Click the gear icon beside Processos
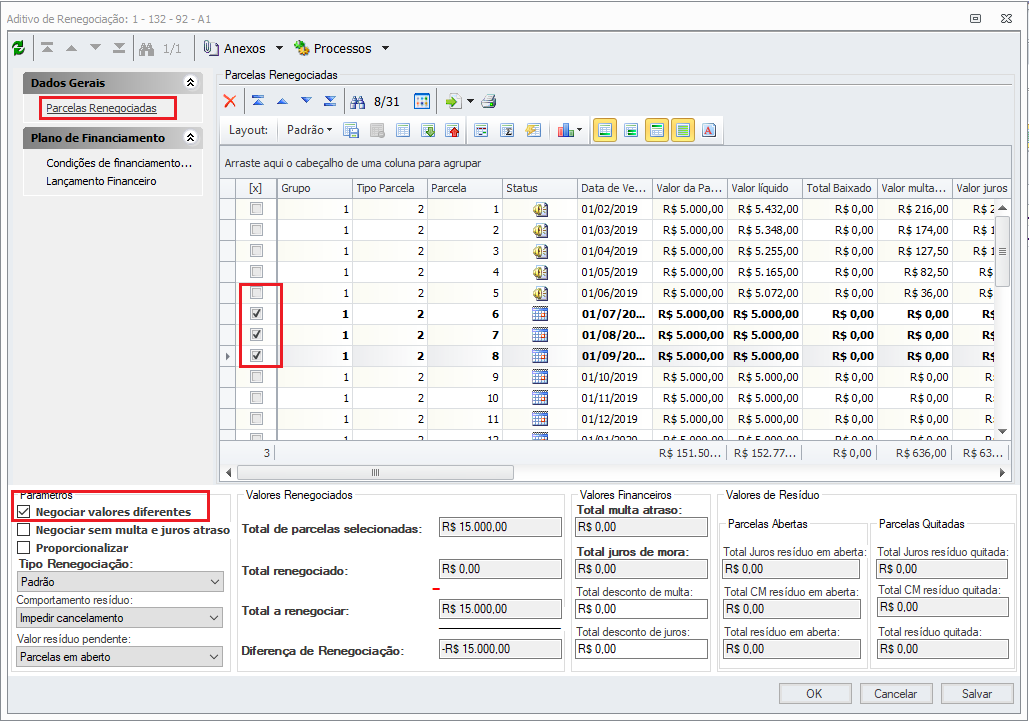 [302, 48]
